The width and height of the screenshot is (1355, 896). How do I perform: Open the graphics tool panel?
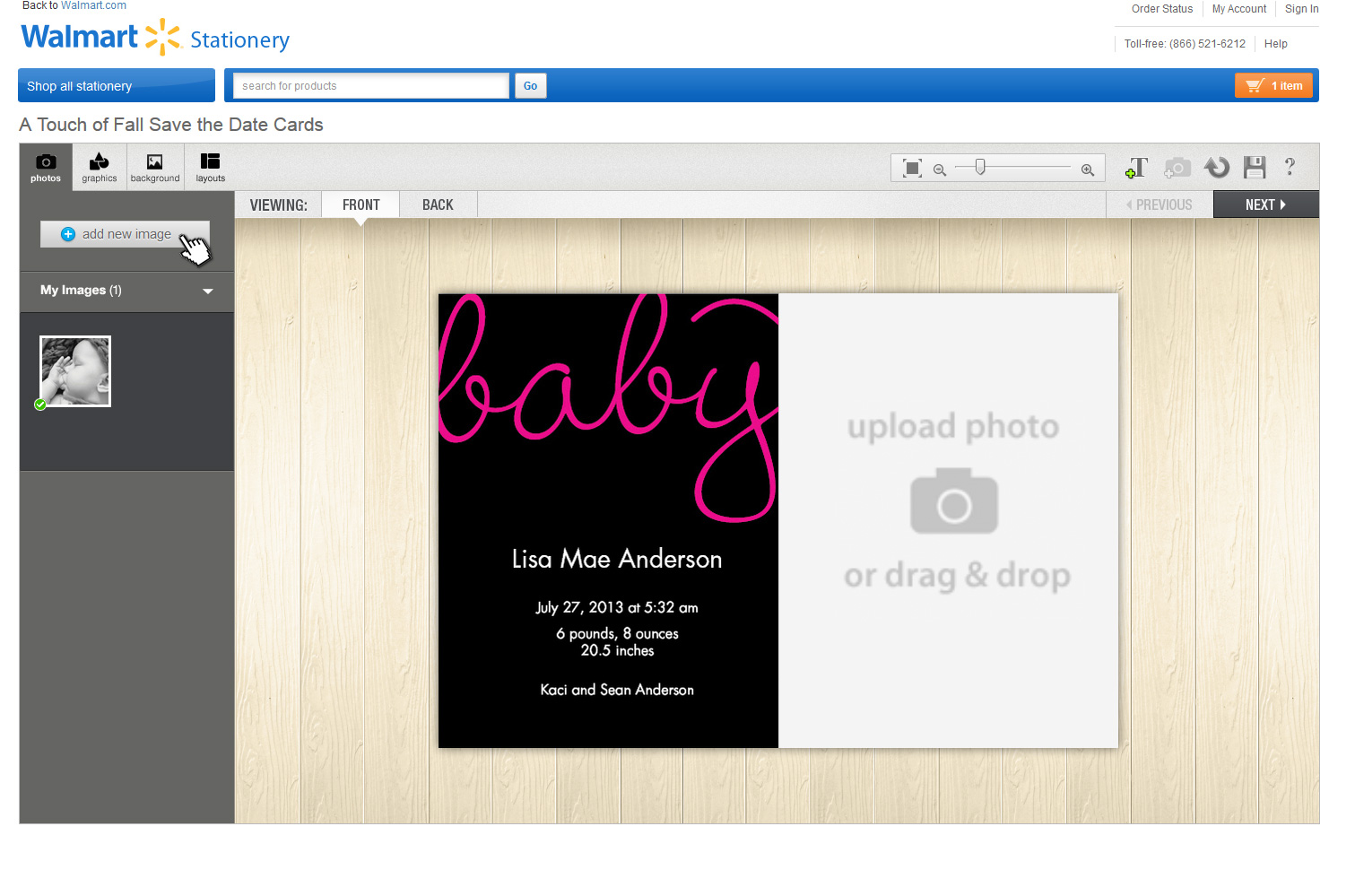tap(100, 167)
